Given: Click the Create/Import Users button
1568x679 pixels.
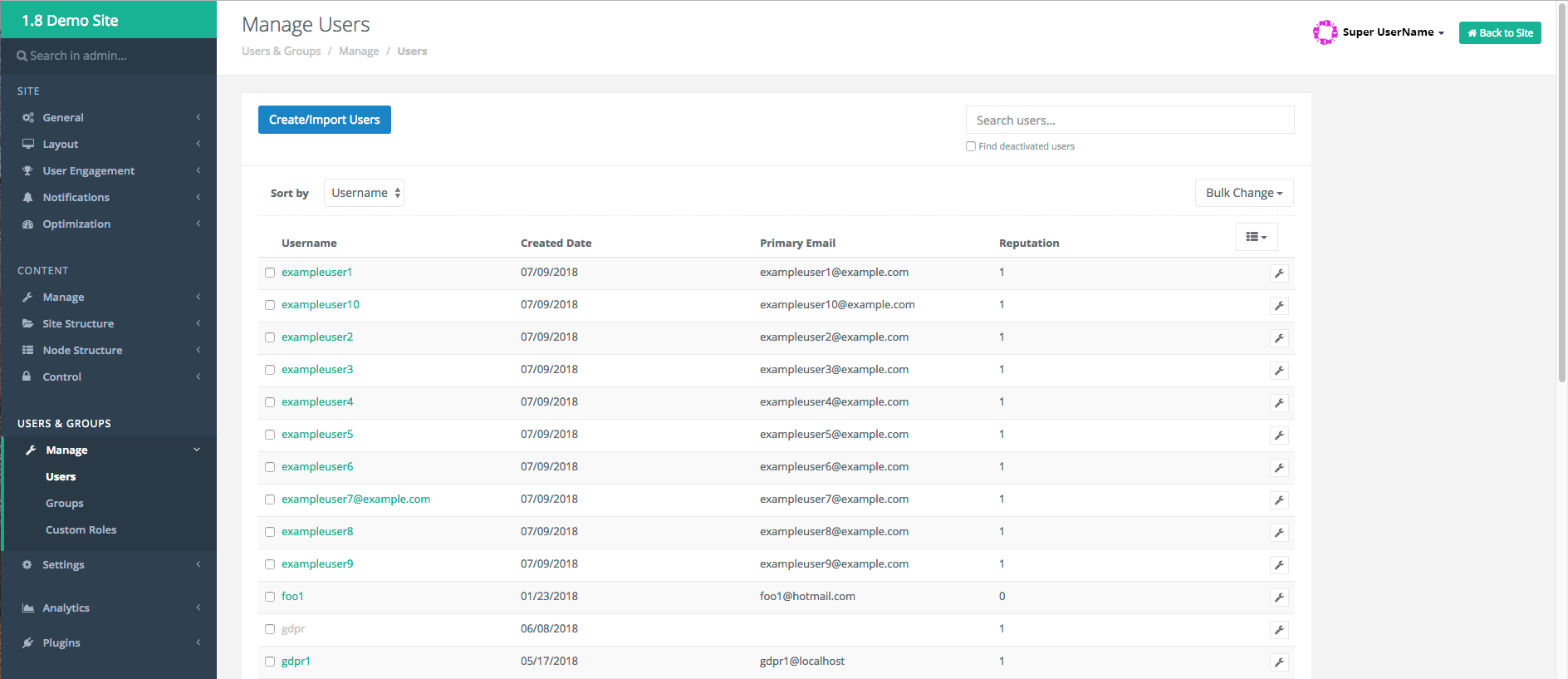Looking at the screenshot, I should (x=325, y=120).
